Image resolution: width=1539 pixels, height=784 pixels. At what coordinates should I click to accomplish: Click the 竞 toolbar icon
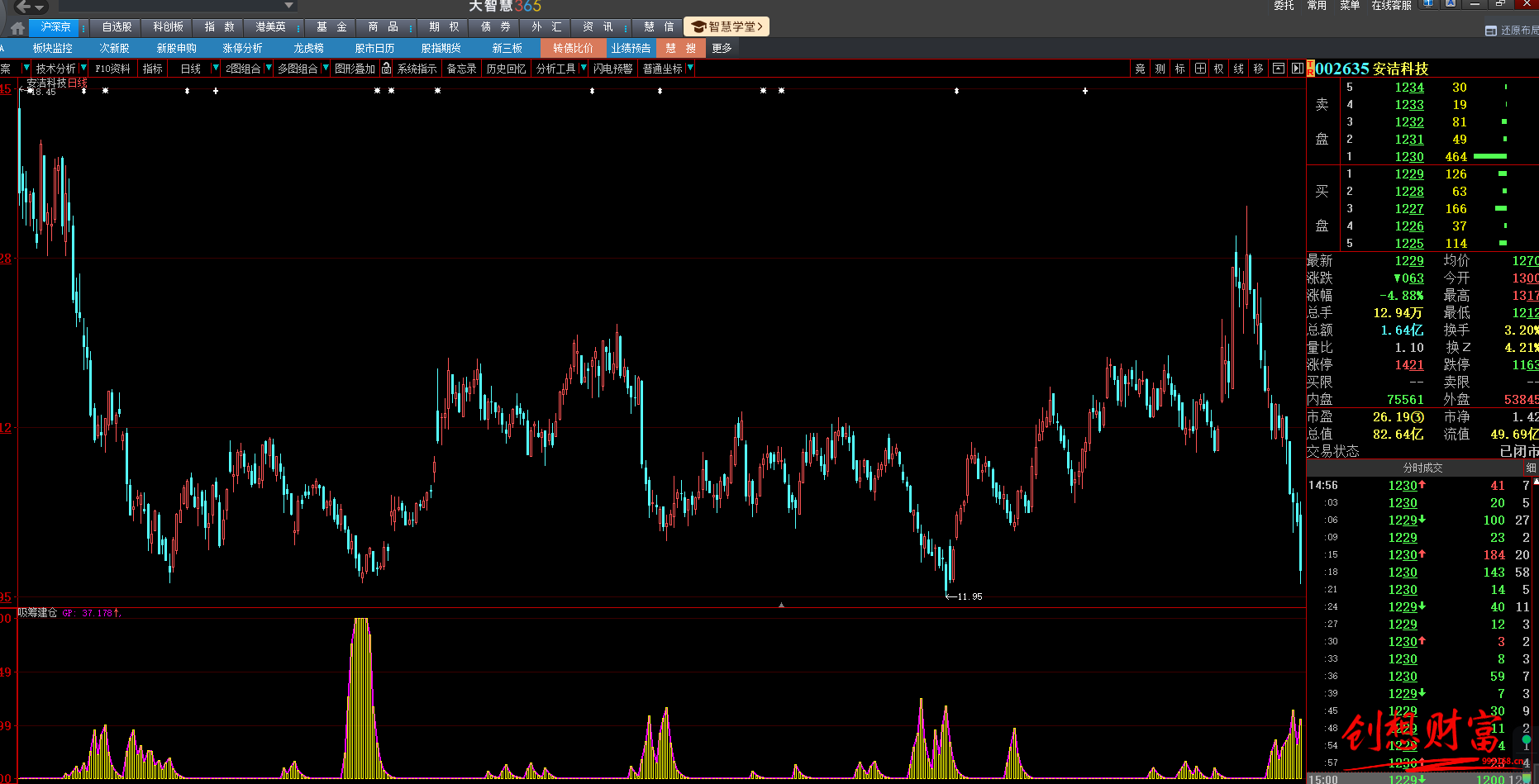click(1140, 69)
